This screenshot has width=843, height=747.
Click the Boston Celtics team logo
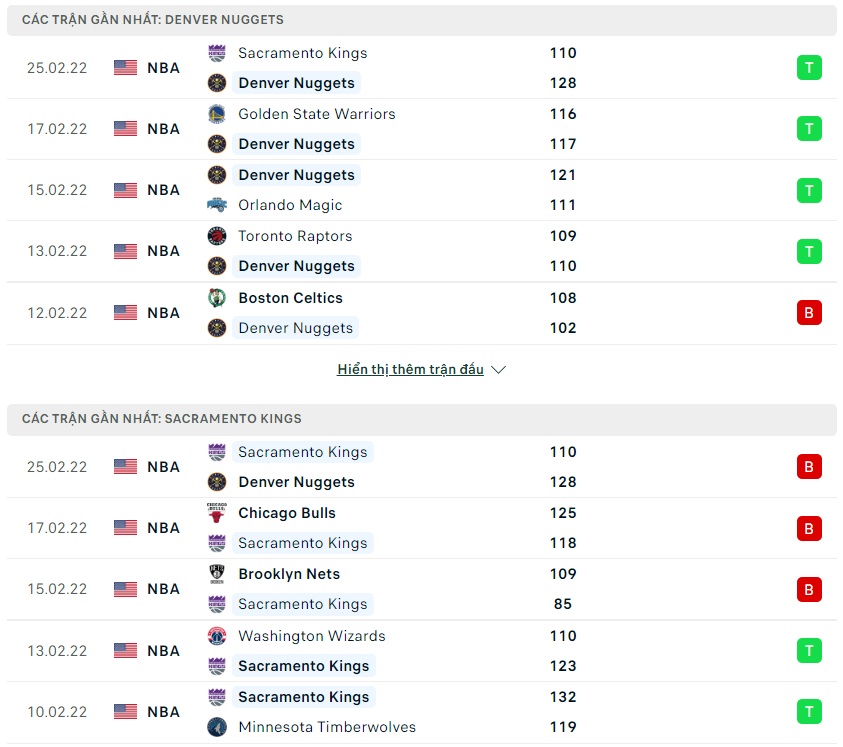click(217, 298)
